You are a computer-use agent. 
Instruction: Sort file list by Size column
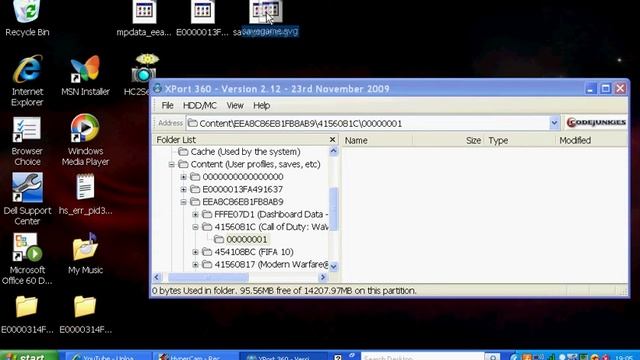coord(448,140)
